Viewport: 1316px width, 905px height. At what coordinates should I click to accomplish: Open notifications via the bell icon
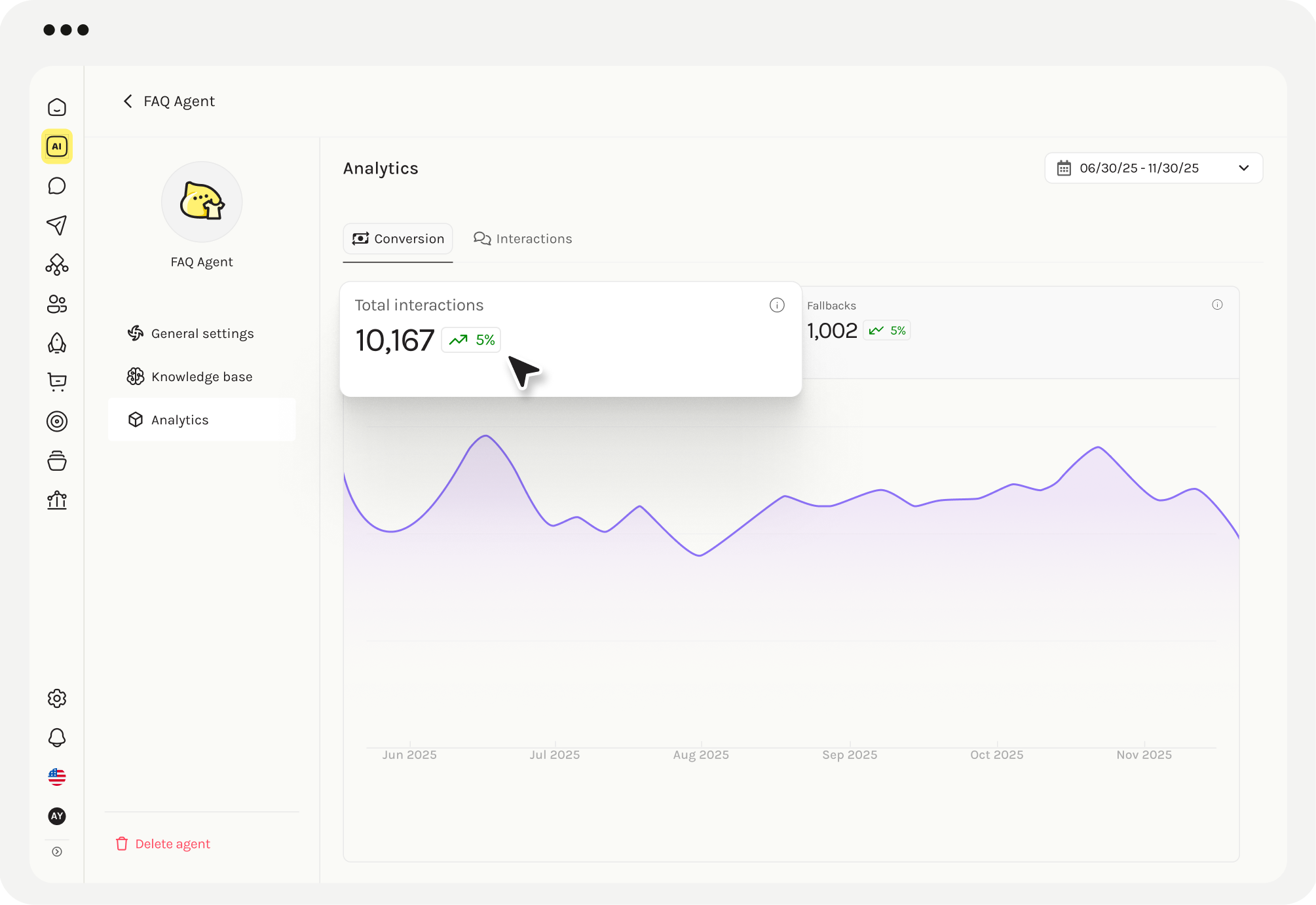point(57,738)
